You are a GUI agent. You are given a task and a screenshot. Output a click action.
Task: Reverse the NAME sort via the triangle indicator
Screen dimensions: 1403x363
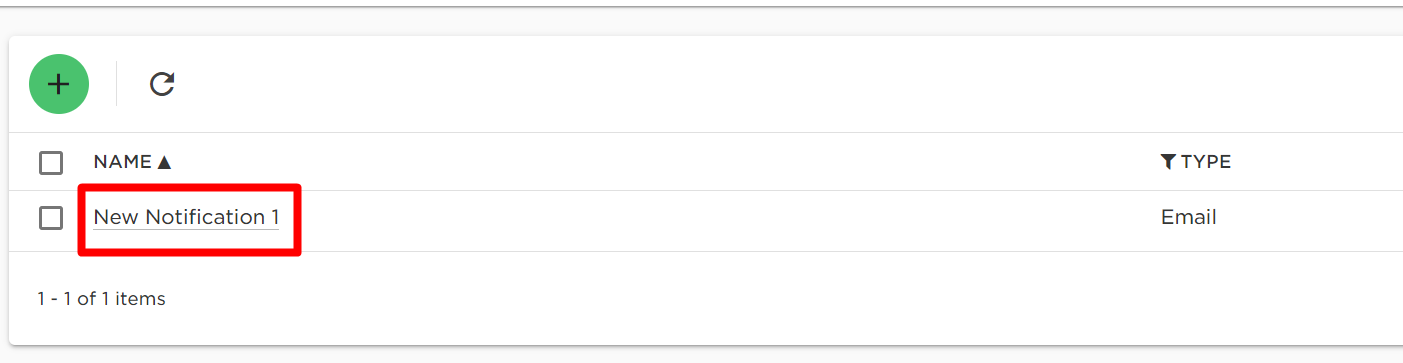(x=165, y=162)
